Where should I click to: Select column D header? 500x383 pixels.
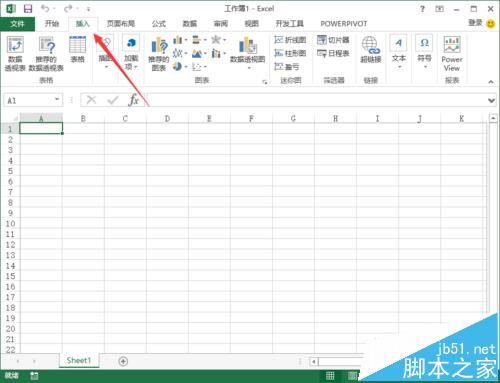167,118
